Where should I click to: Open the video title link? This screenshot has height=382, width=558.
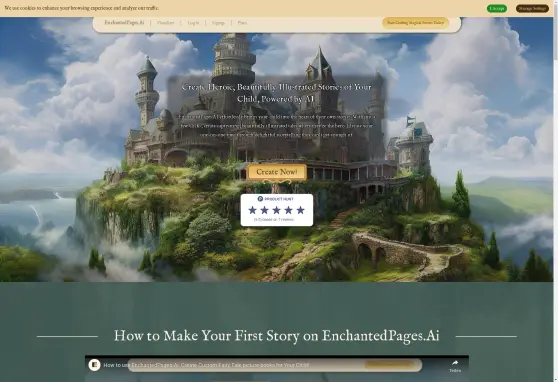206,365
